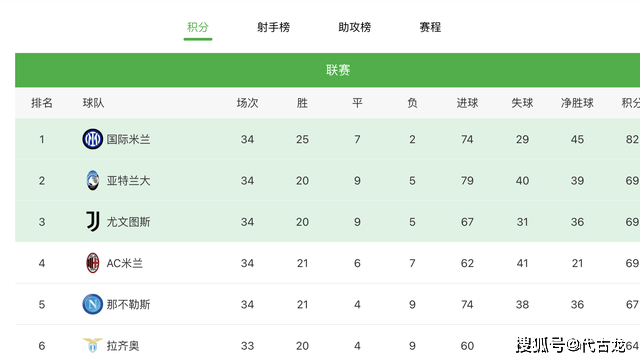Select the 赛程 tab
The image size is (640, 362).
(x=430, y=27)
